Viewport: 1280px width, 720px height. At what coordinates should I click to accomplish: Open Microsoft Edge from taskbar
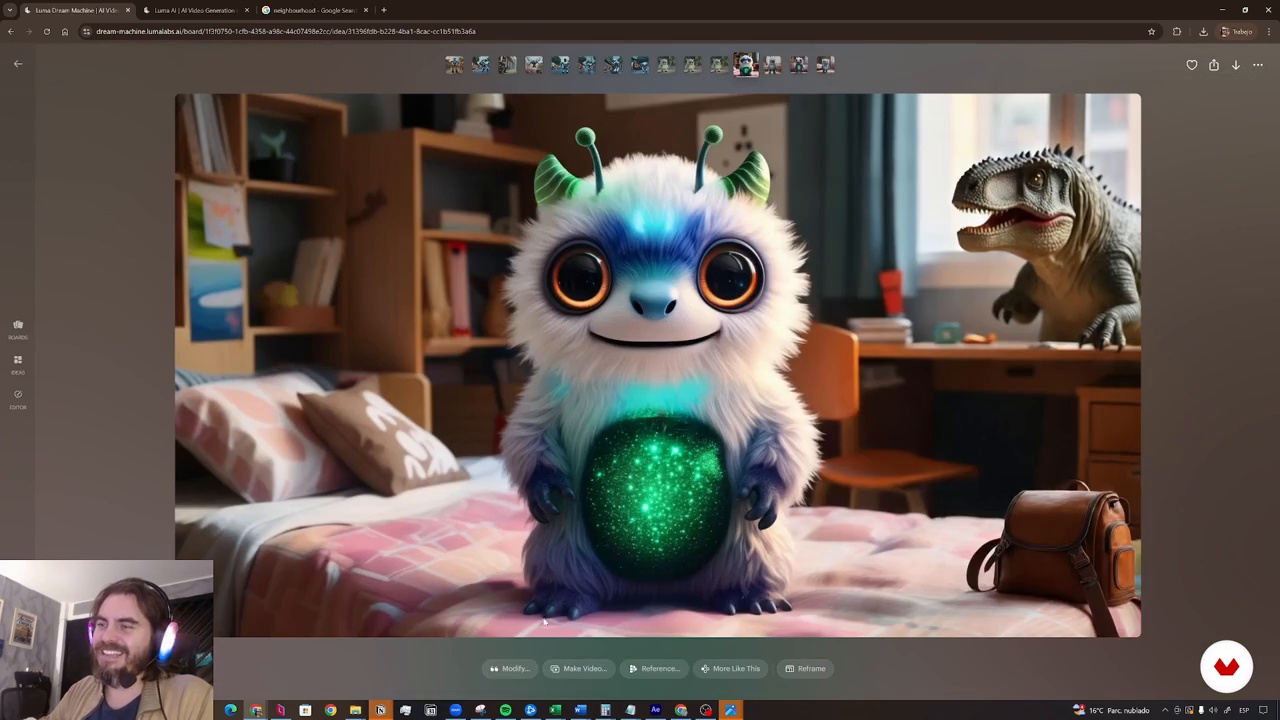click(x=230, y=710)
